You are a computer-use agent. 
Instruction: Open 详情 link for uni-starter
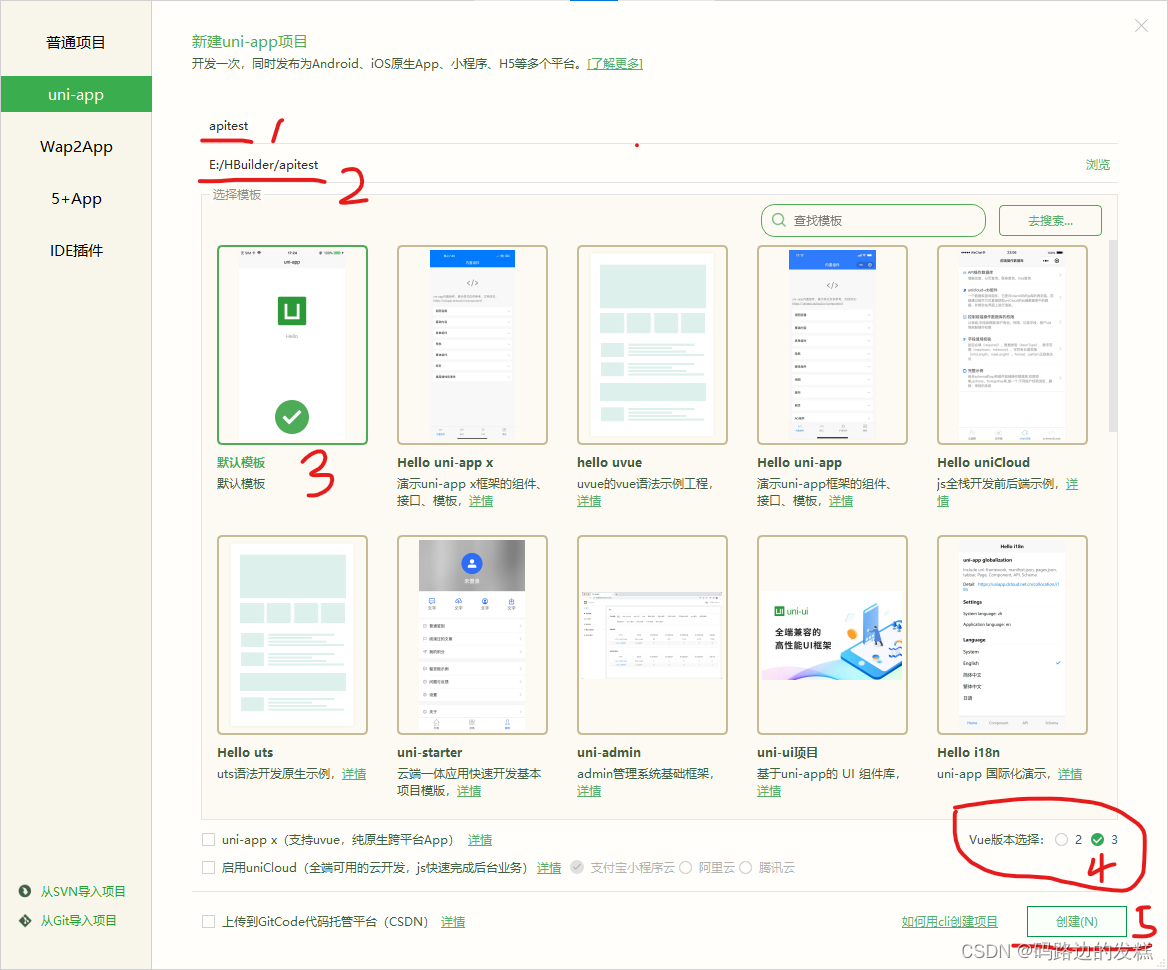[x=469, y=791]
